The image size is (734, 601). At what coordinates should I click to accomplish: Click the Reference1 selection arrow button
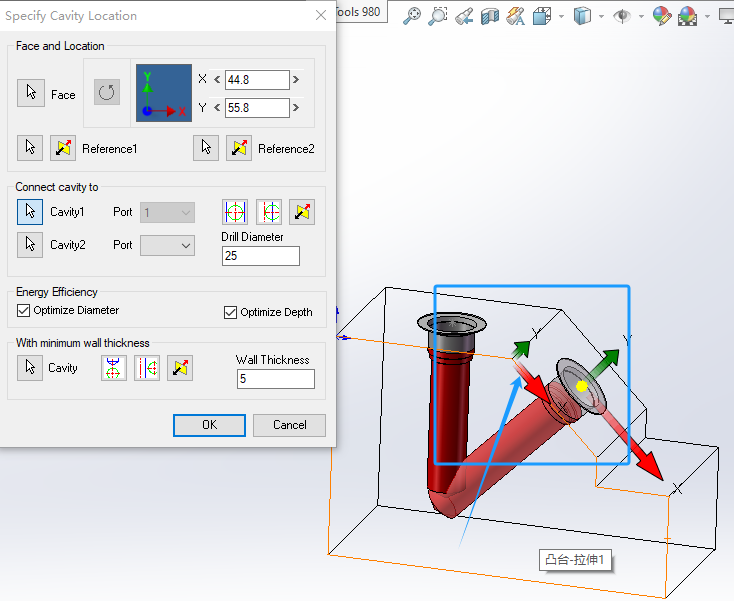pyautogui.click(x=30, y=148)
